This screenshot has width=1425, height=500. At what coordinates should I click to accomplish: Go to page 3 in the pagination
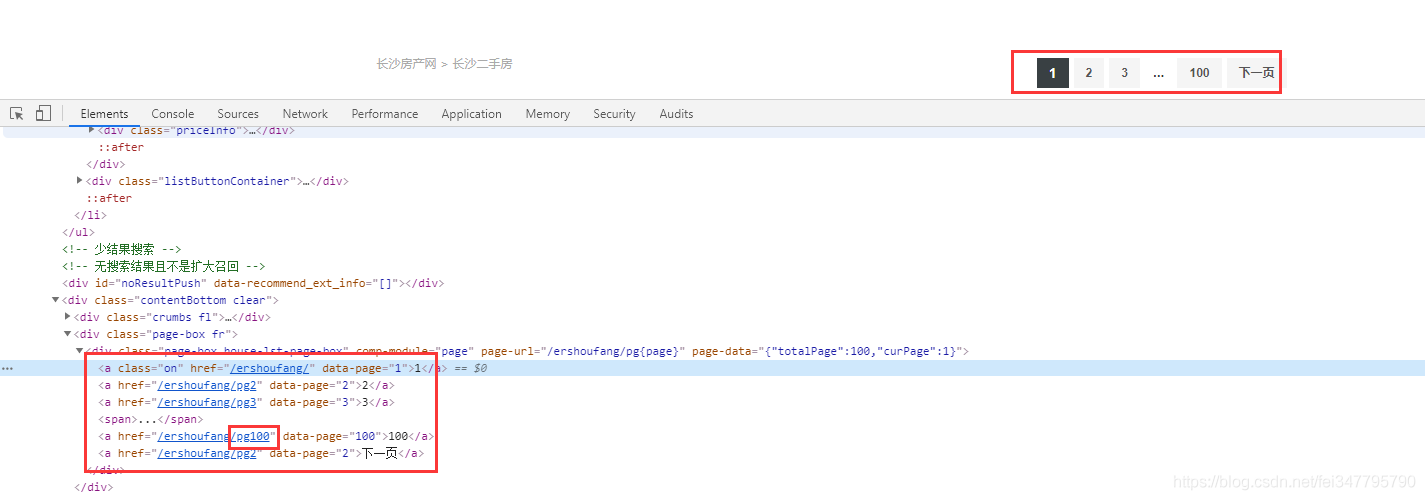(x=1124, y=72)
